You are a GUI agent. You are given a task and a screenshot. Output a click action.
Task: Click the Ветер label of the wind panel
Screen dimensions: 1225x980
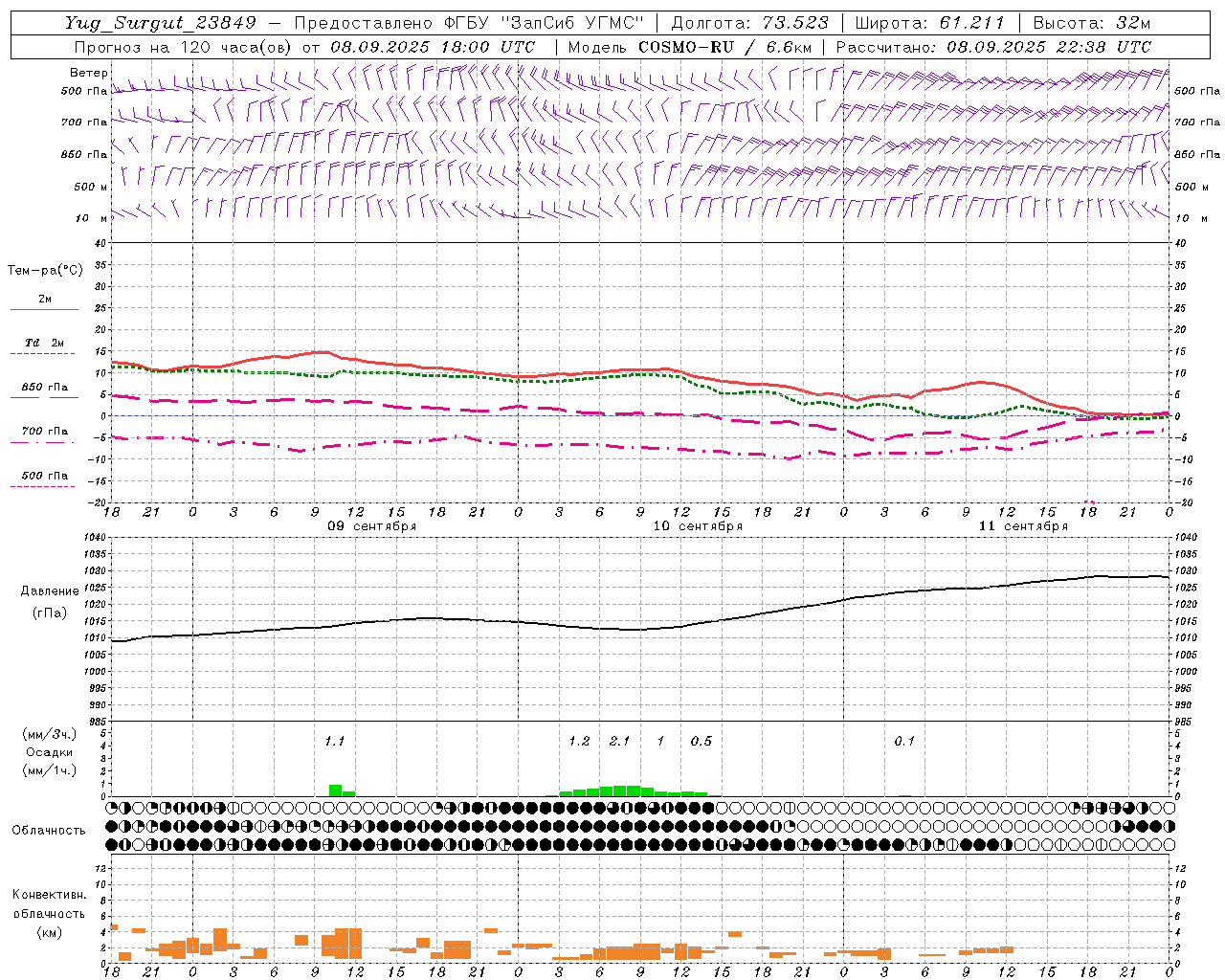click(89, 73)
